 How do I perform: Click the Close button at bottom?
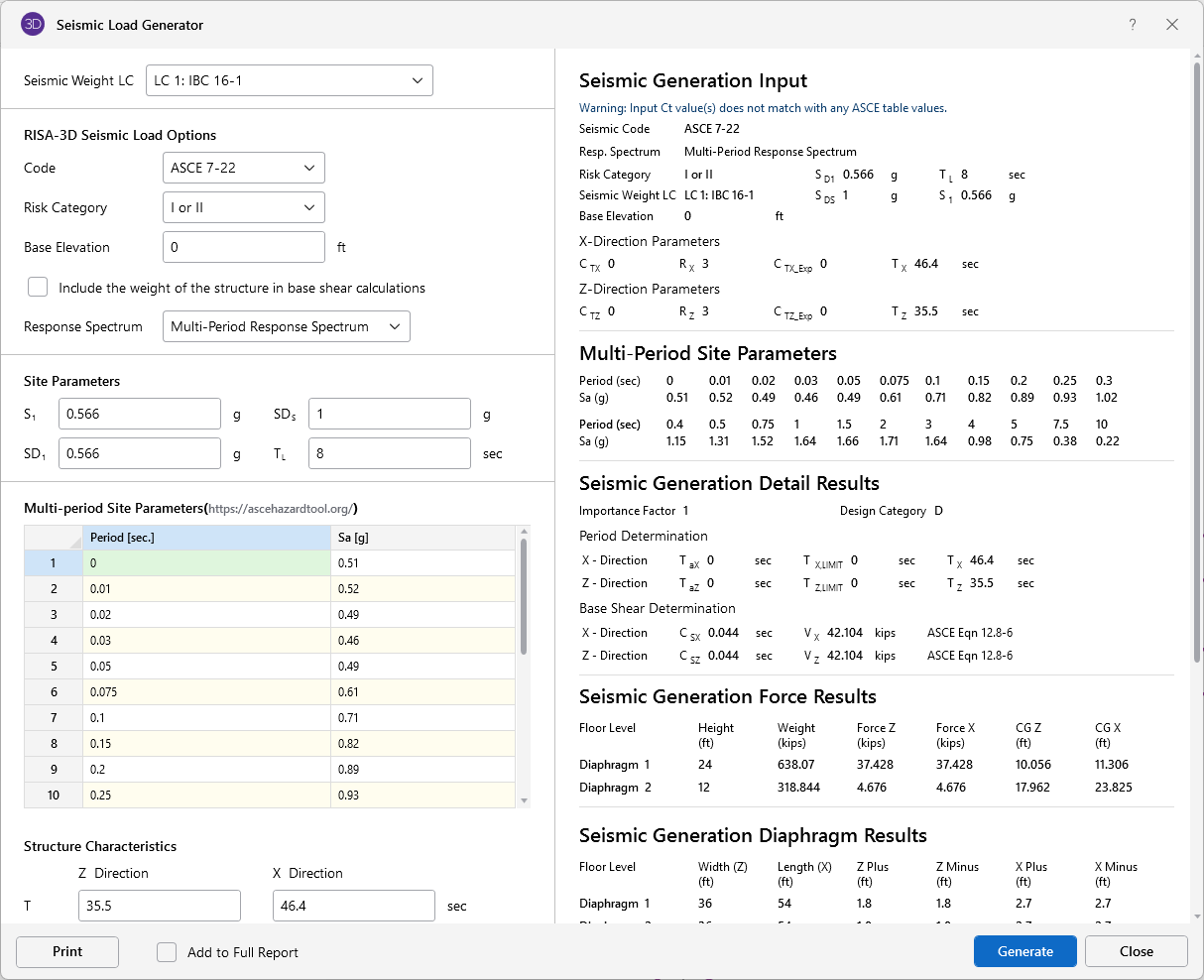coord(1136,951)
